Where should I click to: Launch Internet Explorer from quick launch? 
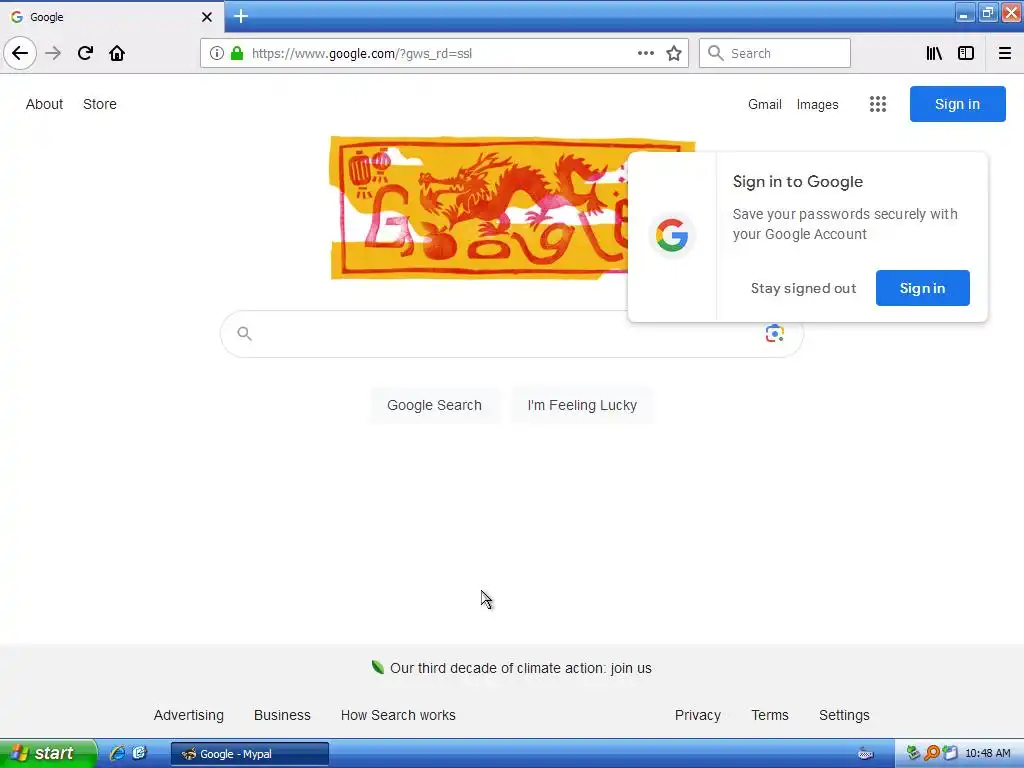118,753
